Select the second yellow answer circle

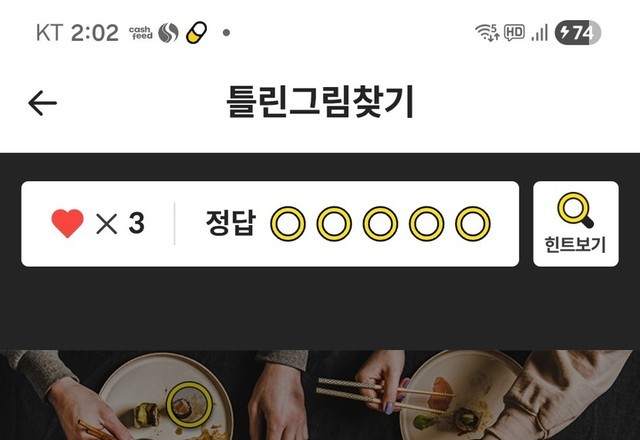tap(334, 224)
